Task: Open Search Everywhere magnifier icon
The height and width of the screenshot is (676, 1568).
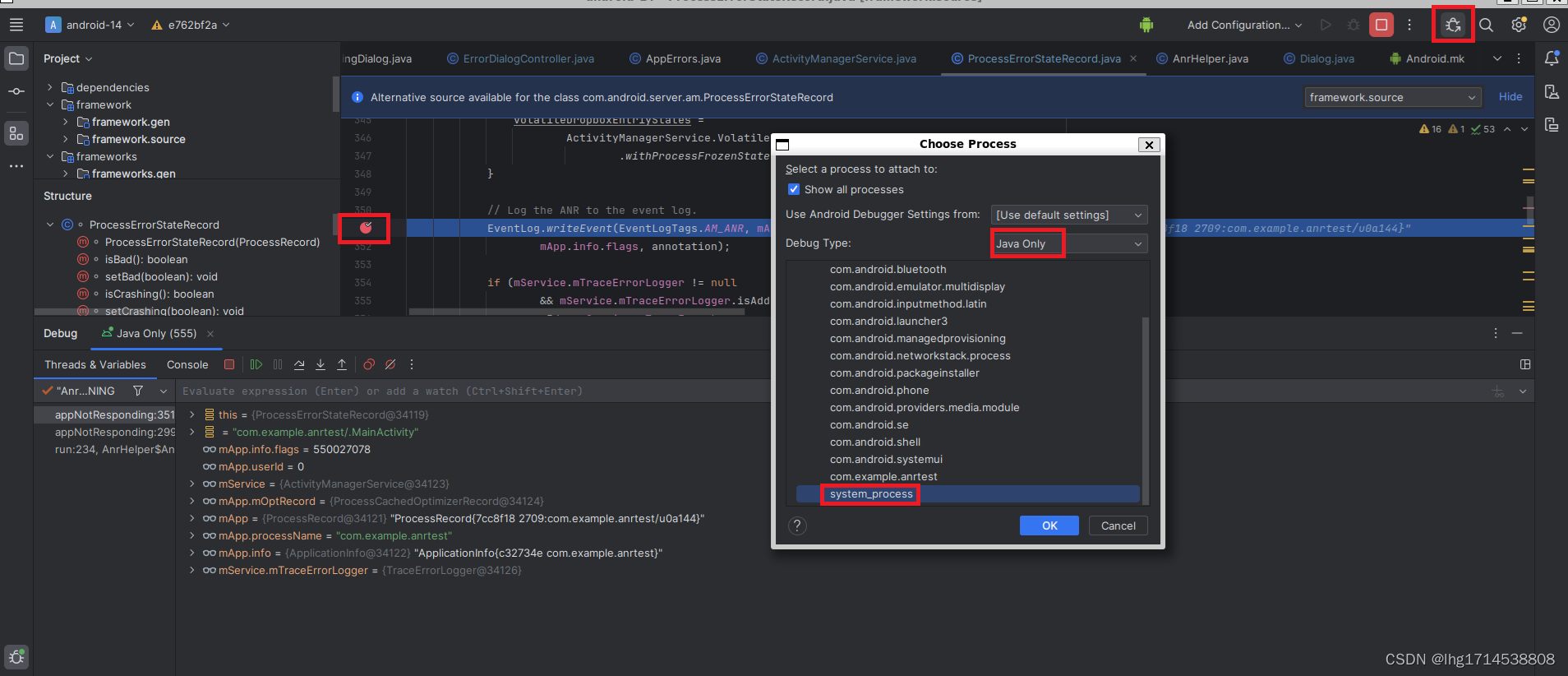Action: (x=1486, y=25)
